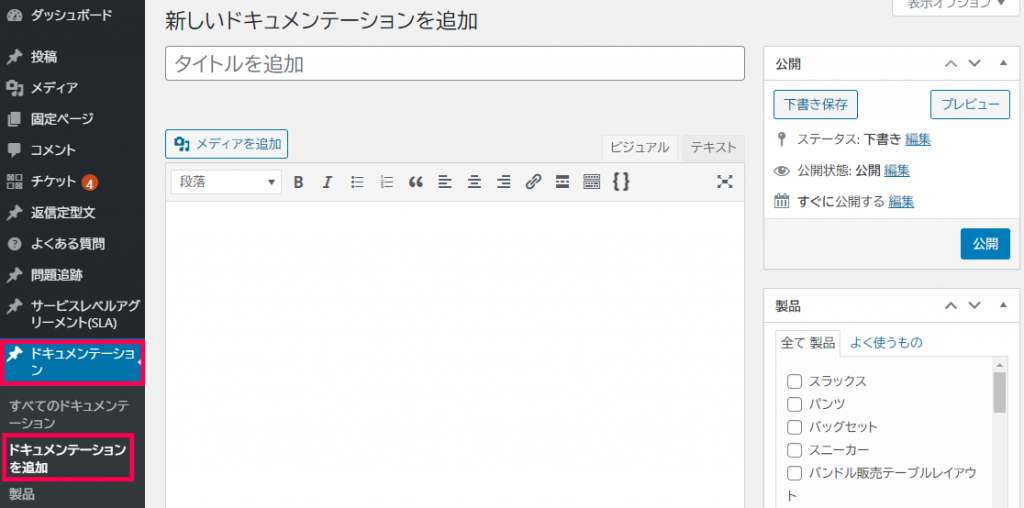Move the 製品 panel up
Screen dimensions: 1024x508
click(951, 305)
